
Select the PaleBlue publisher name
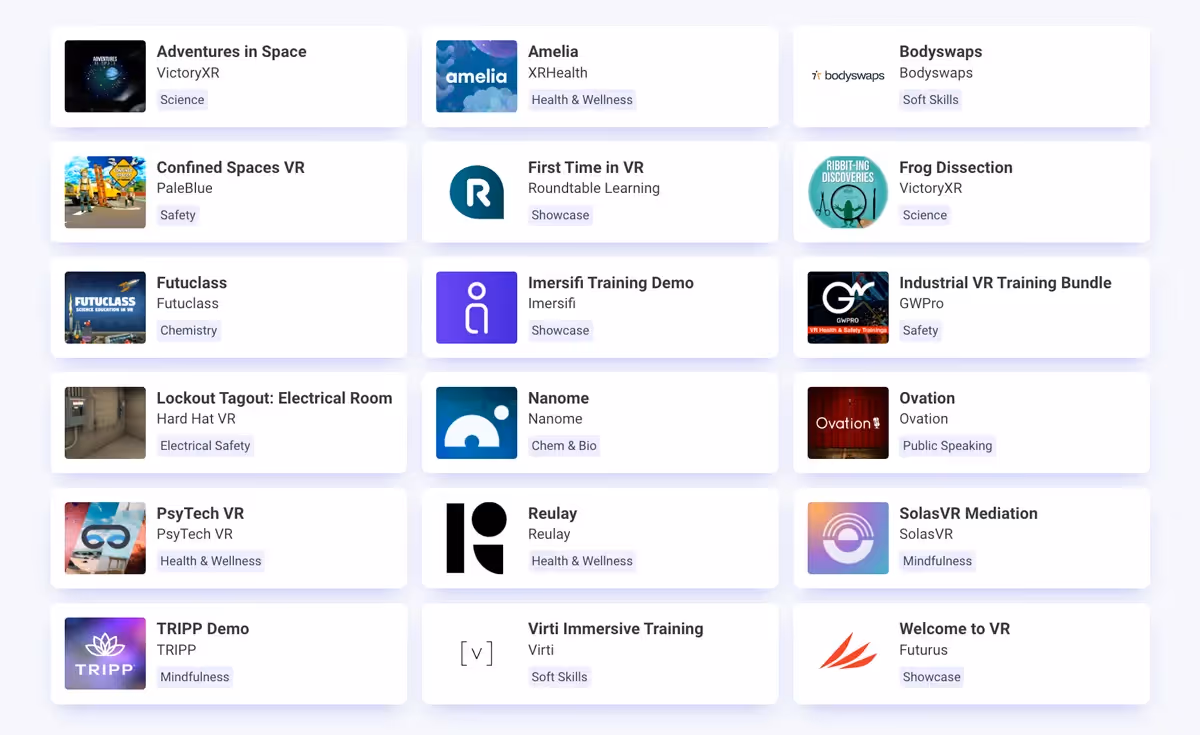tap(187, 188)
